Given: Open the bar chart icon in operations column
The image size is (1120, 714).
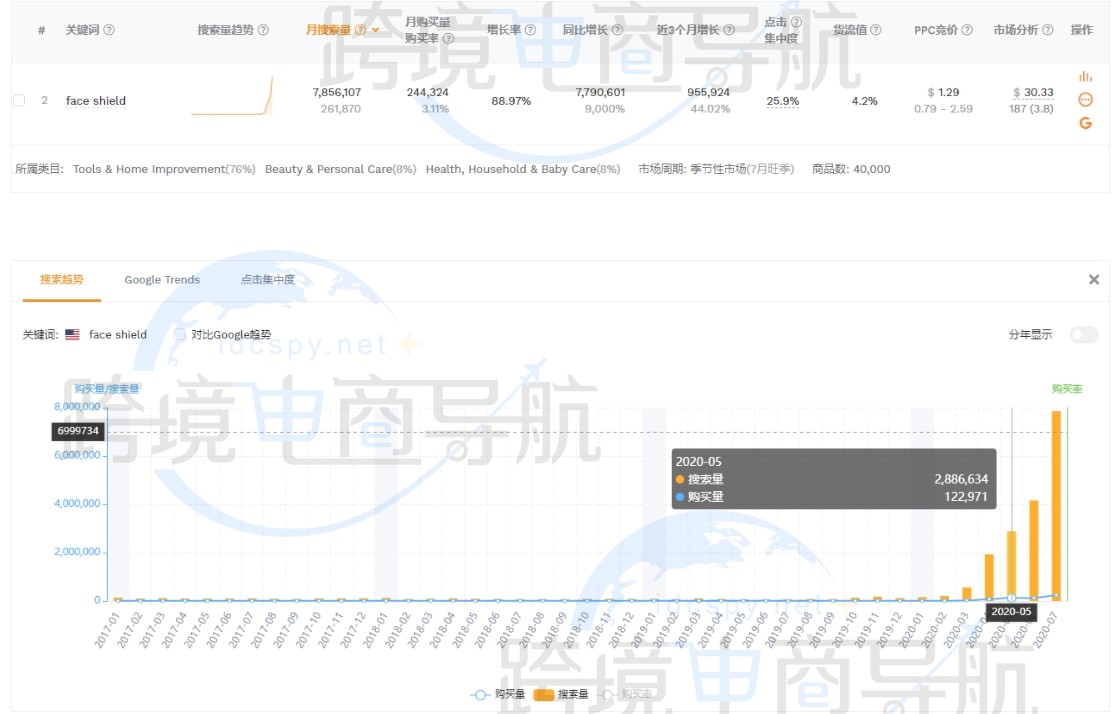Looking at the screenshot, I should pyautogui.click(x=1085, y=77).
